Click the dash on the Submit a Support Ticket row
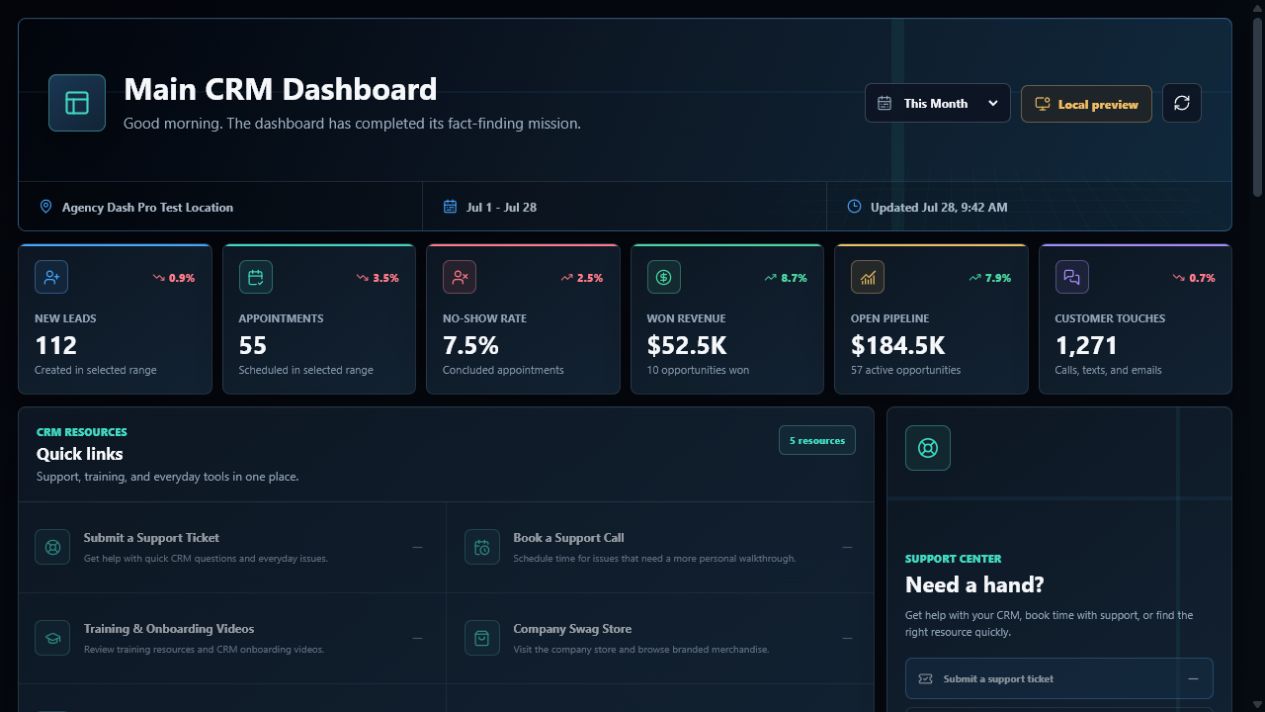The image size is (1265, 712). (417, 547)
